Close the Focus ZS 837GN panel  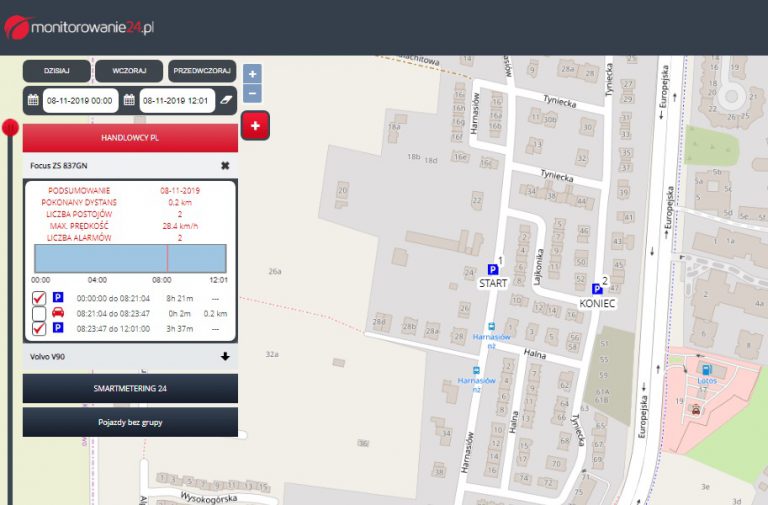(x=225, y=166)
